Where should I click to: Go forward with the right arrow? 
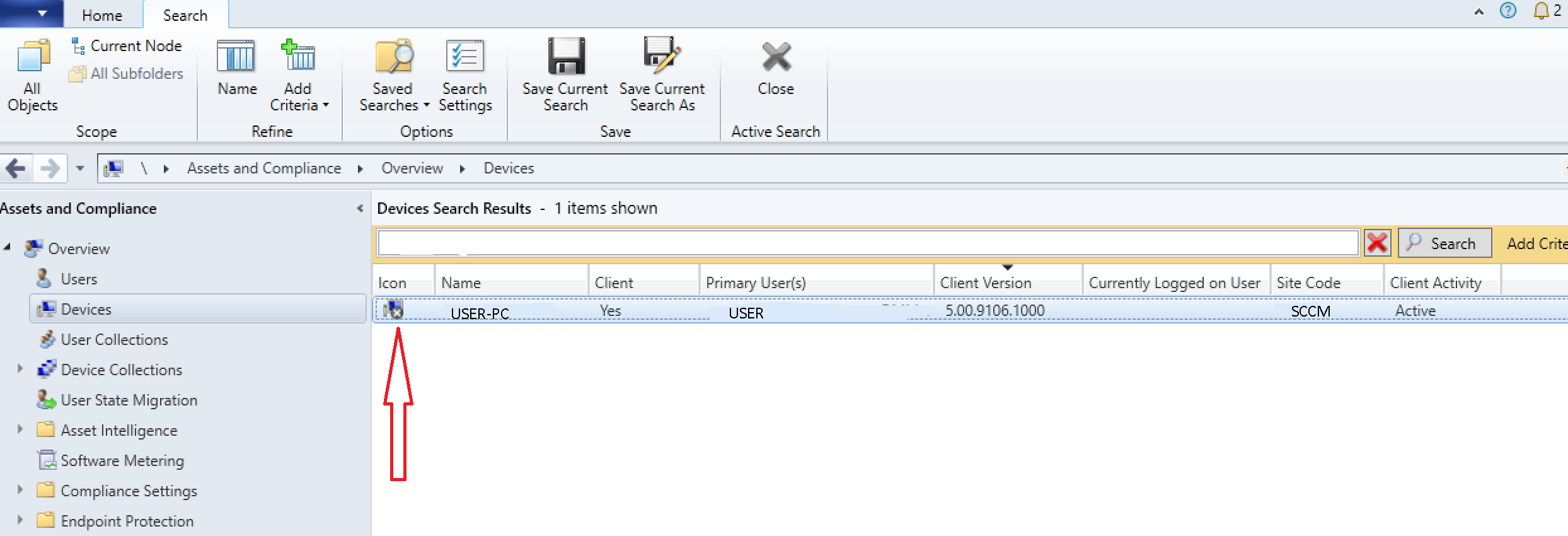[x=50, y=168]
